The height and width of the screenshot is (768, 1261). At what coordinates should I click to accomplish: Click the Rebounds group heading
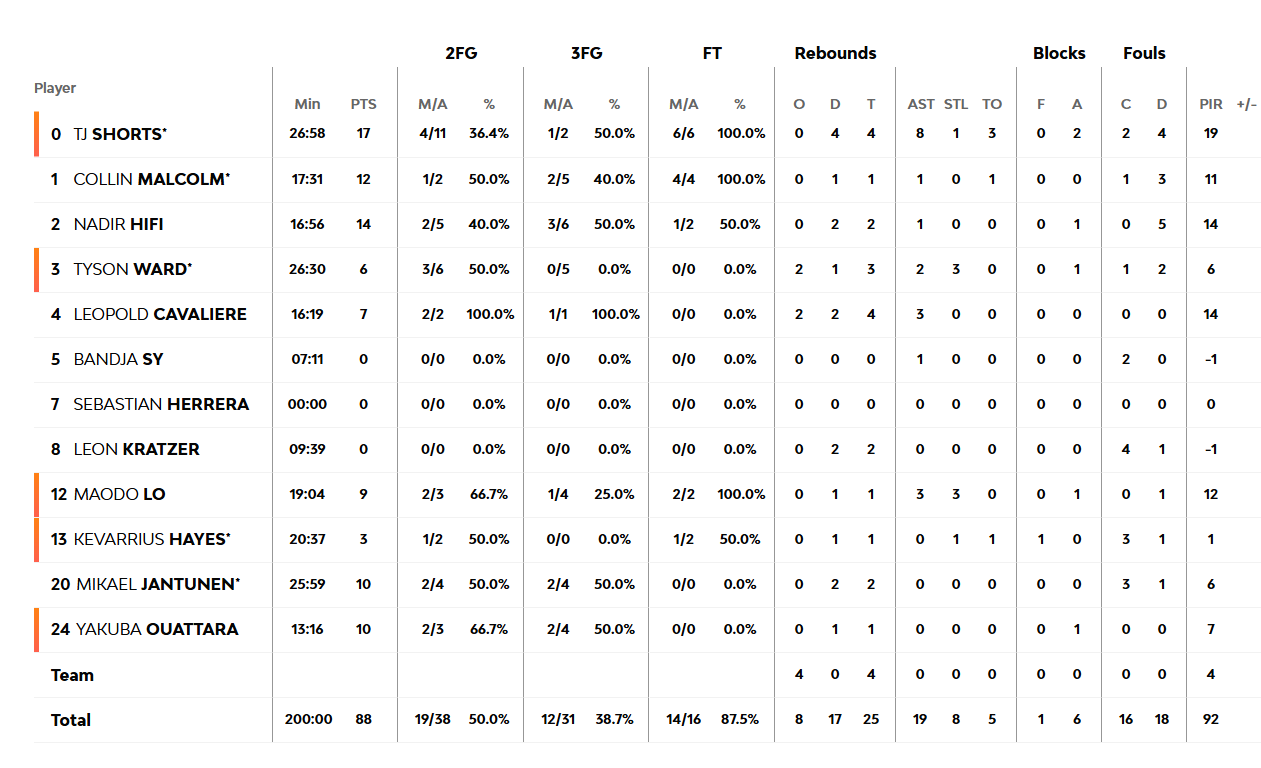[835, 53]
